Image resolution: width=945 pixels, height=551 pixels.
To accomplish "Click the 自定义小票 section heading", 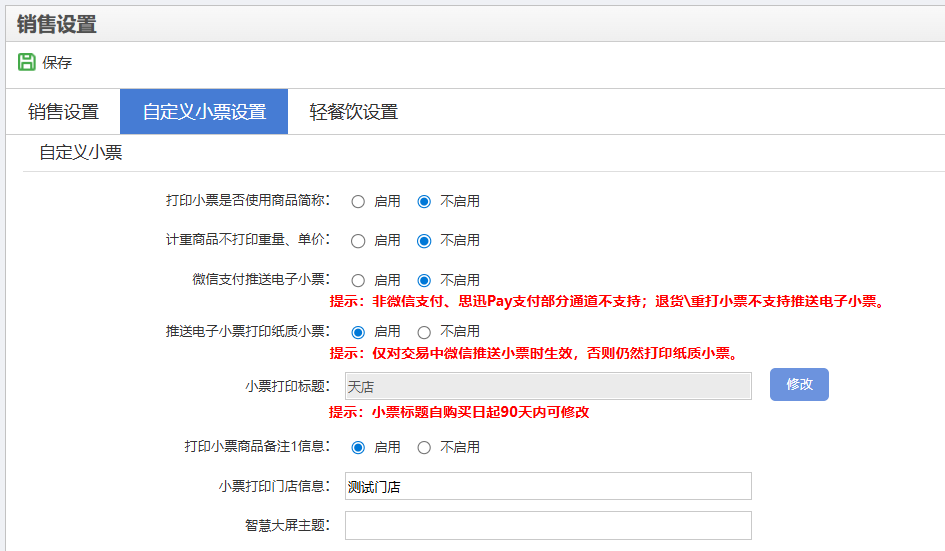I will [81, 154].
